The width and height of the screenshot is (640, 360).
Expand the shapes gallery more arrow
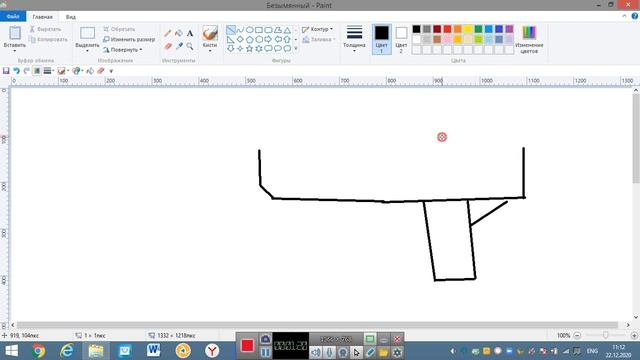(296, 49)
